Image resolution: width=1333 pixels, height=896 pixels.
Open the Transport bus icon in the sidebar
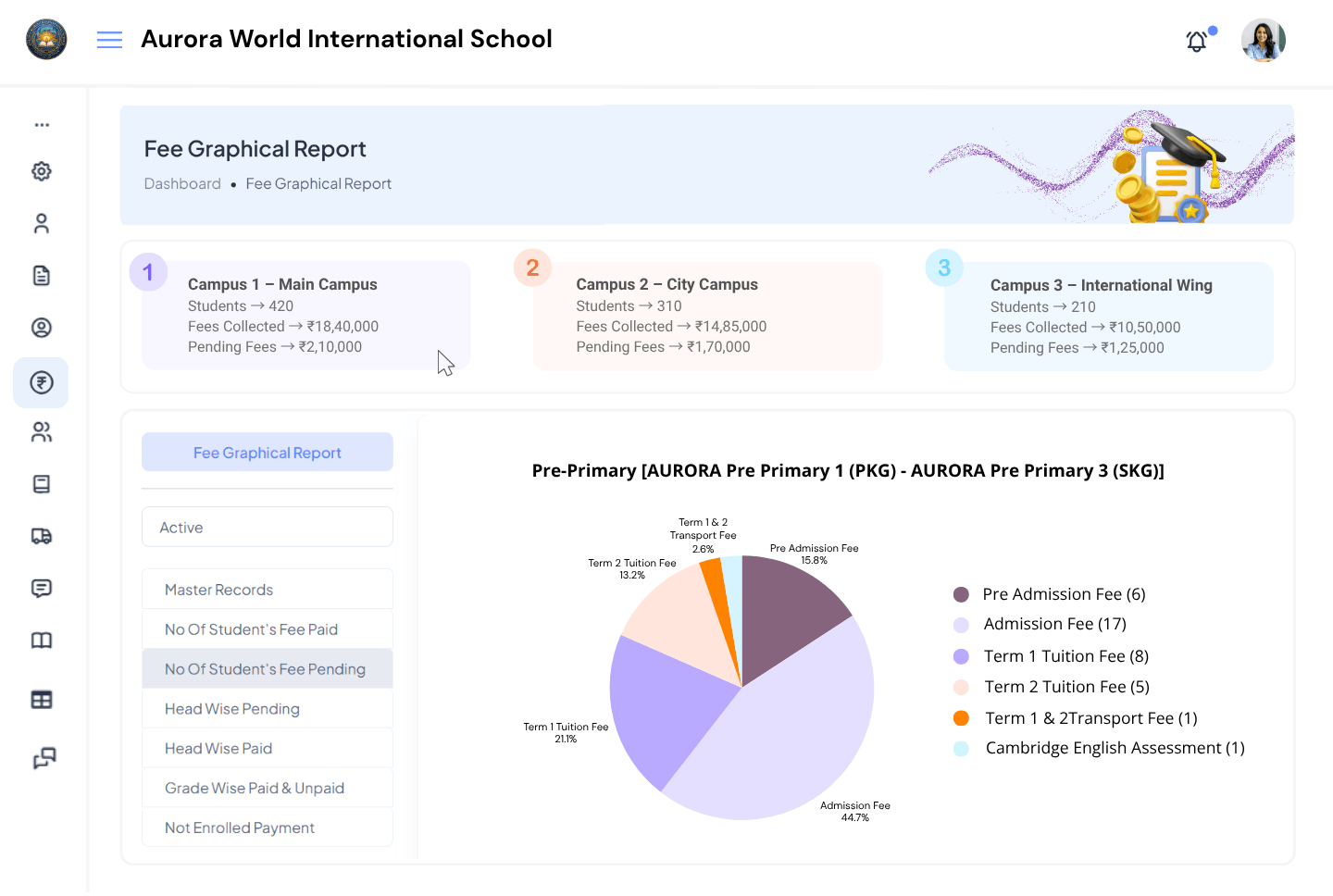(41, 536)
